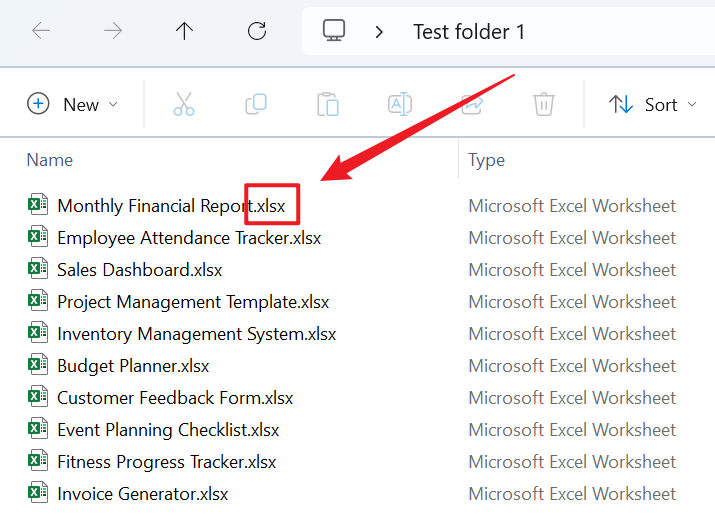Image resolution: width=715 pixels, height=529 pixels.
Task: Click the This PC monitor icon in address bar
Action: click(334, 31)
